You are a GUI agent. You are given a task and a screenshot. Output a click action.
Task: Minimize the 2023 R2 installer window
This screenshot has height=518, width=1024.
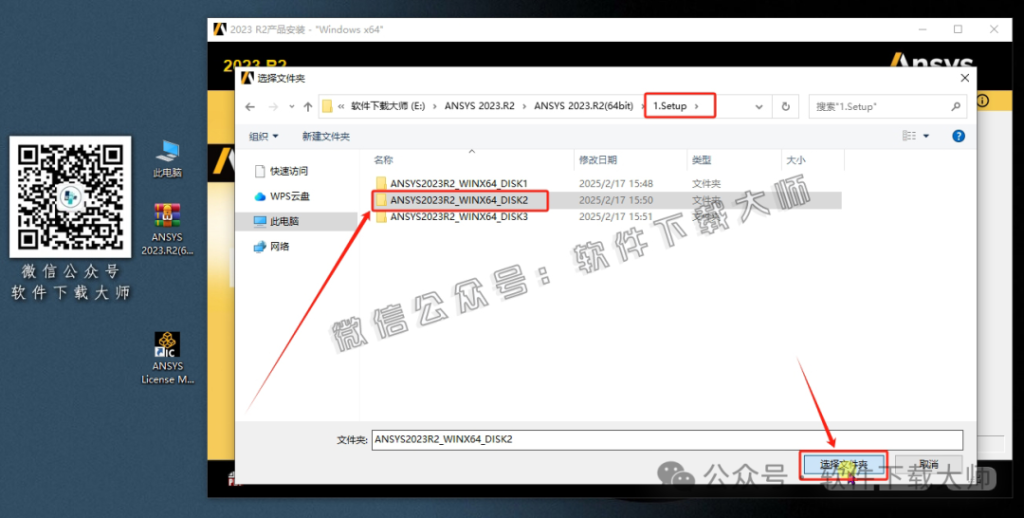click(922, 29)
